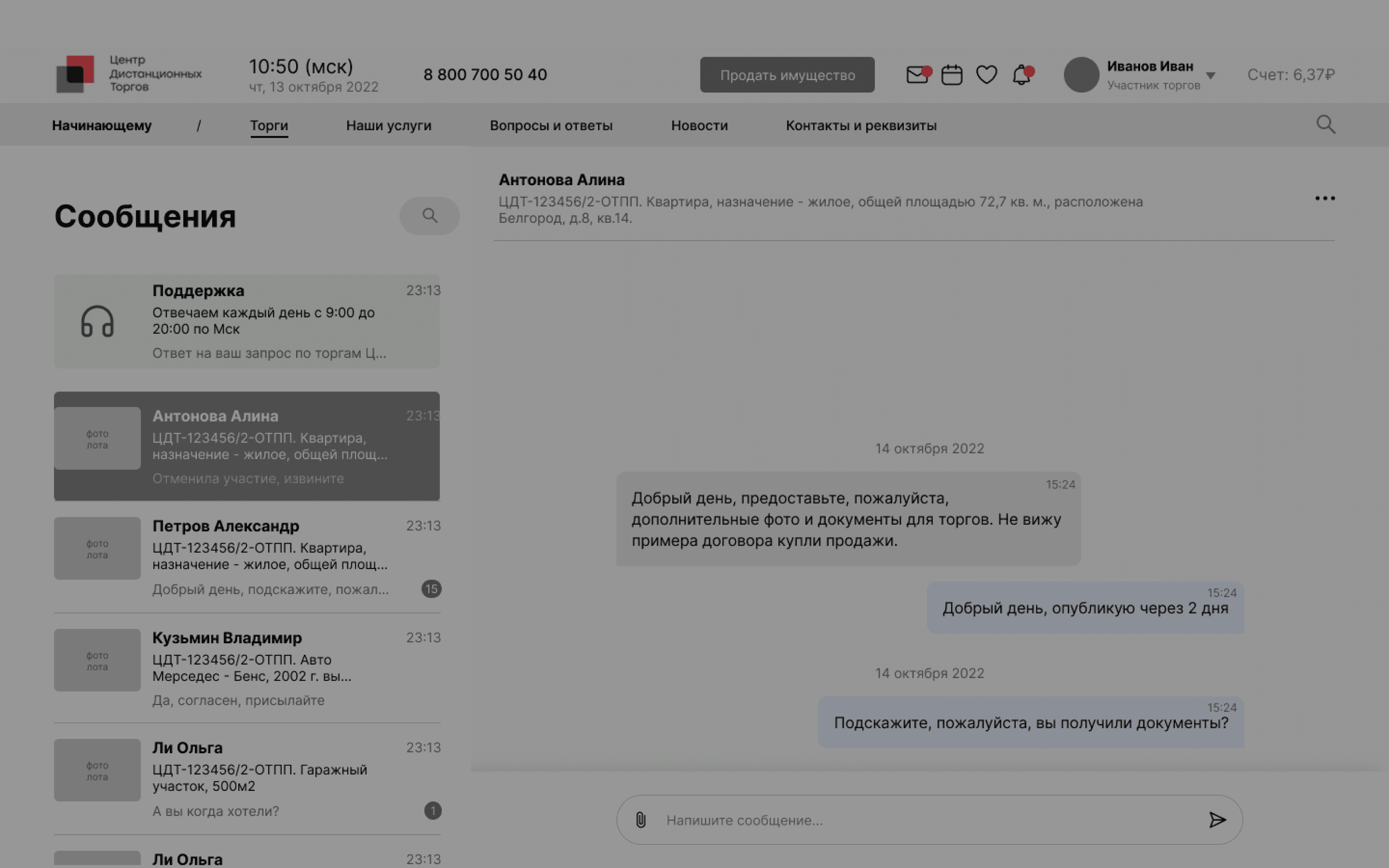Open the mail envelope icon in header

917,75
